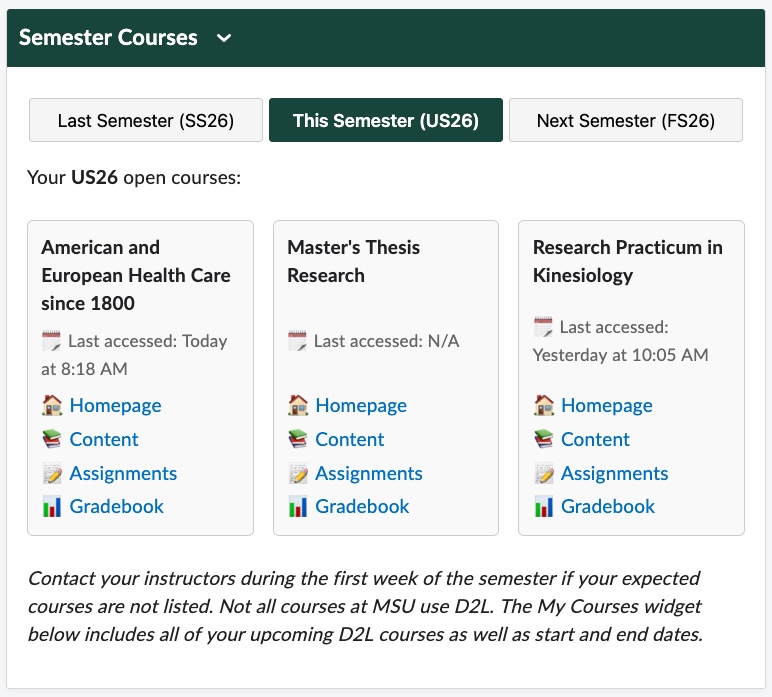
Task: Click the Master's Thesis Research course title
Action: (x=354, y=261)
